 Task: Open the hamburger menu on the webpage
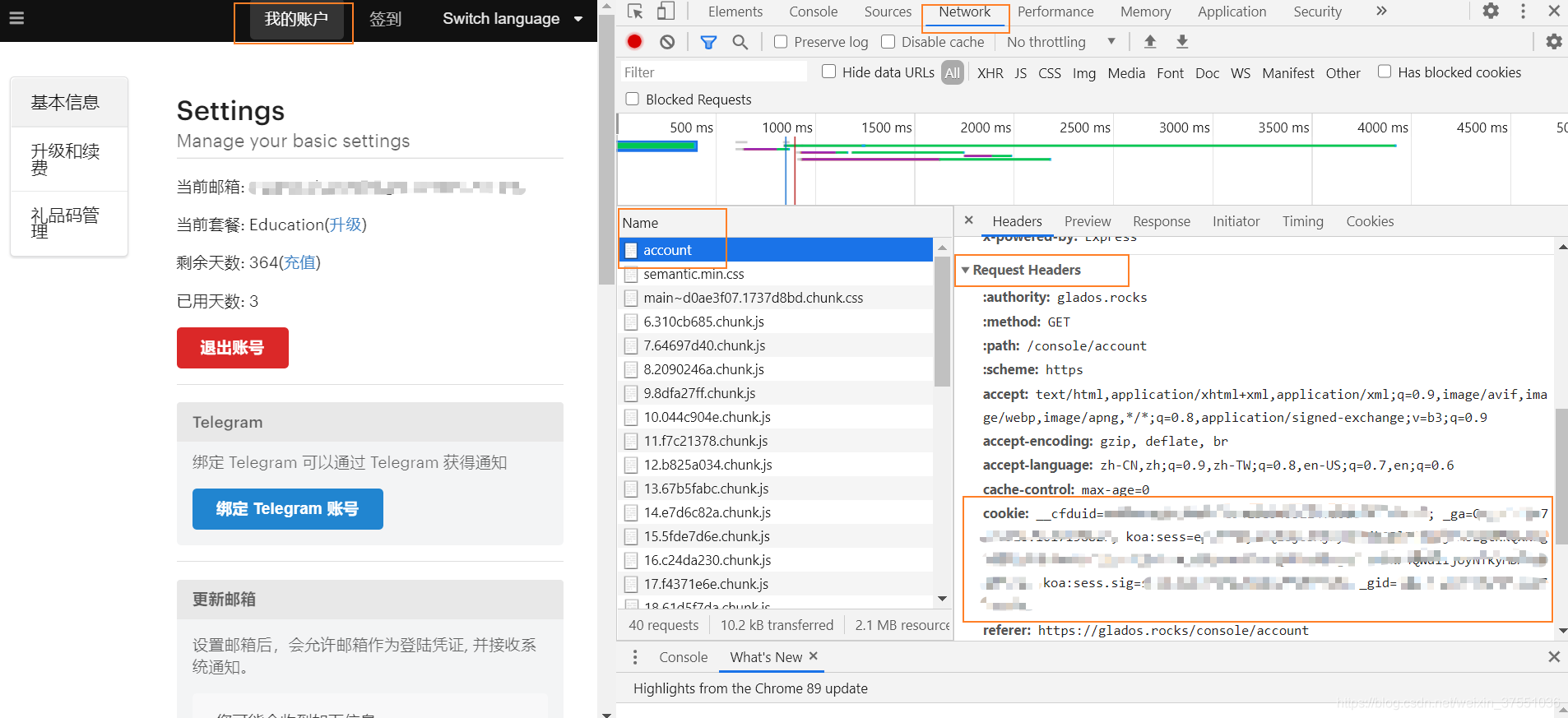[x=16, y=18]
